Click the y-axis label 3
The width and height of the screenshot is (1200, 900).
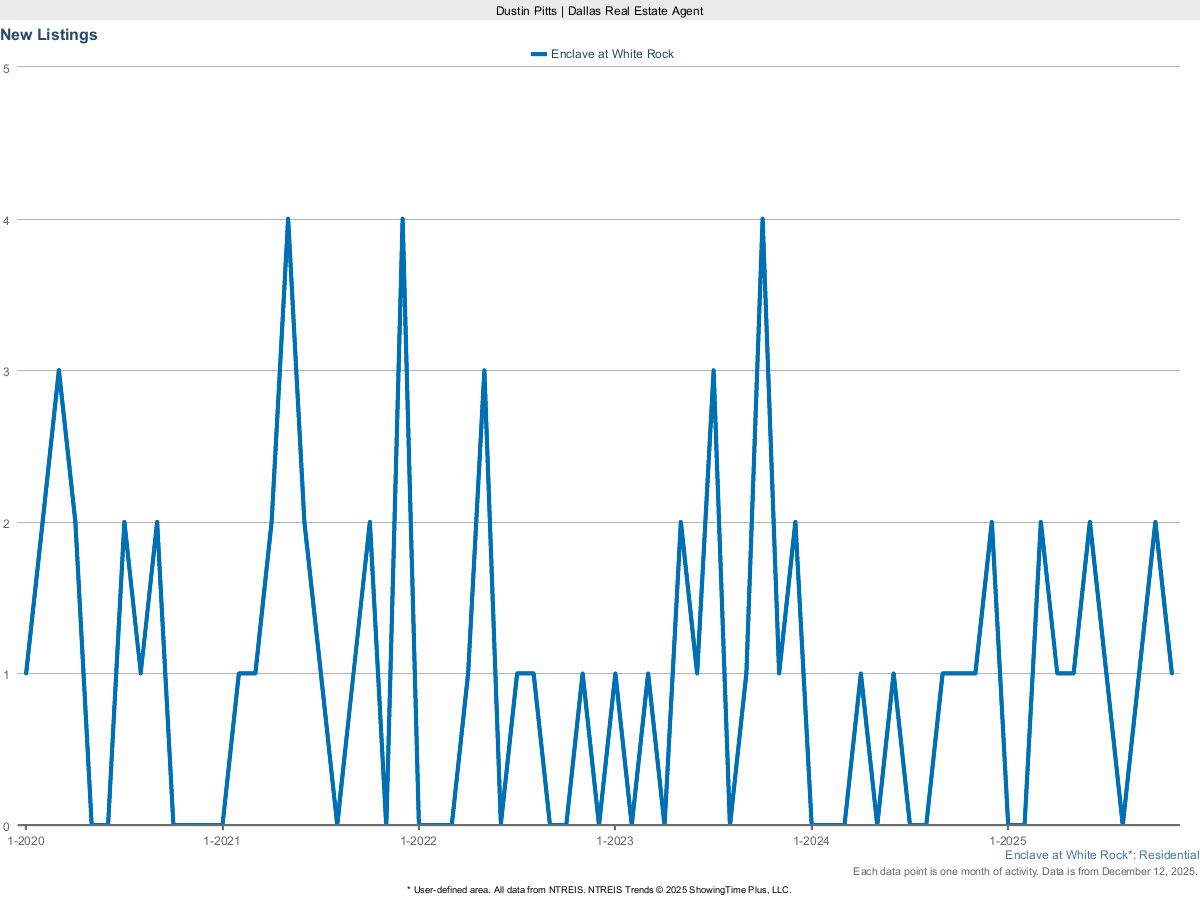pyautogui.click(x=6, y=371)
